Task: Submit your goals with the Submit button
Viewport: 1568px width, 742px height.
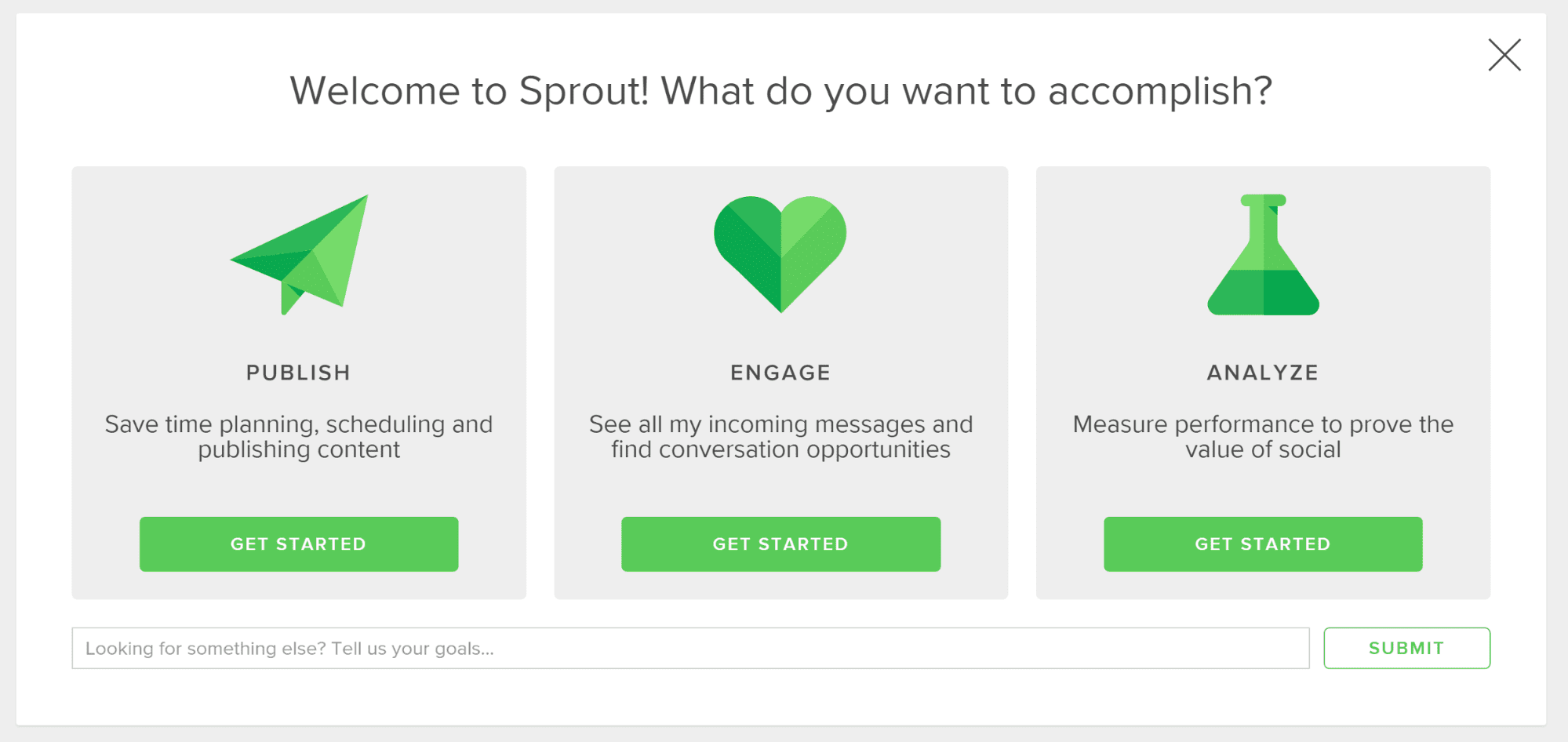Action: point(1406,648)
